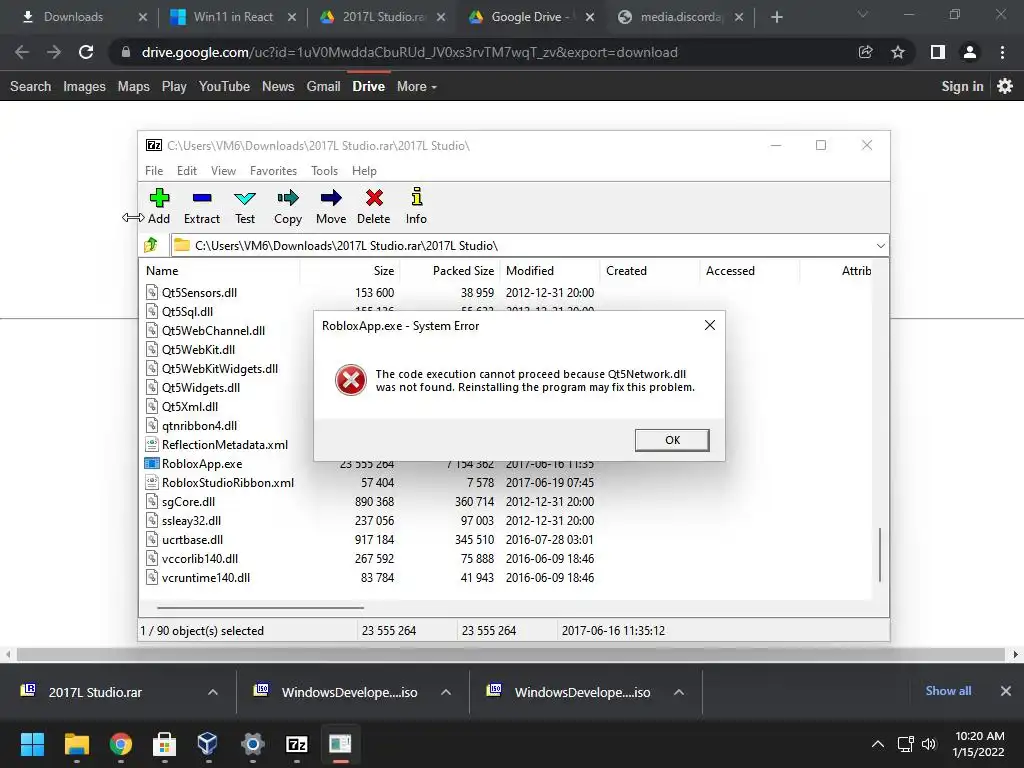Click the share page icon in address bar
The width and height of the screenshot is (1024, 768).
[x=866, y=52]
